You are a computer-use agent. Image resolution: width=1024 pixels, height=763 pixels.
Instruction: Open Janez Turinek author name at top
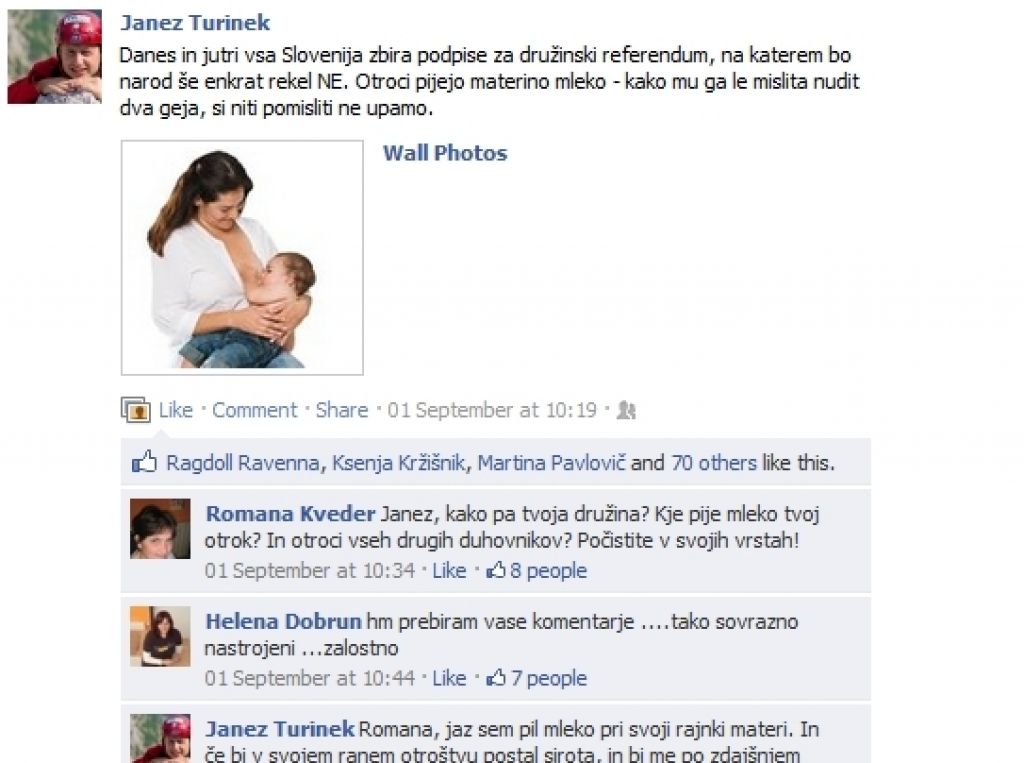pyautogui.click(x=195, y=22)
